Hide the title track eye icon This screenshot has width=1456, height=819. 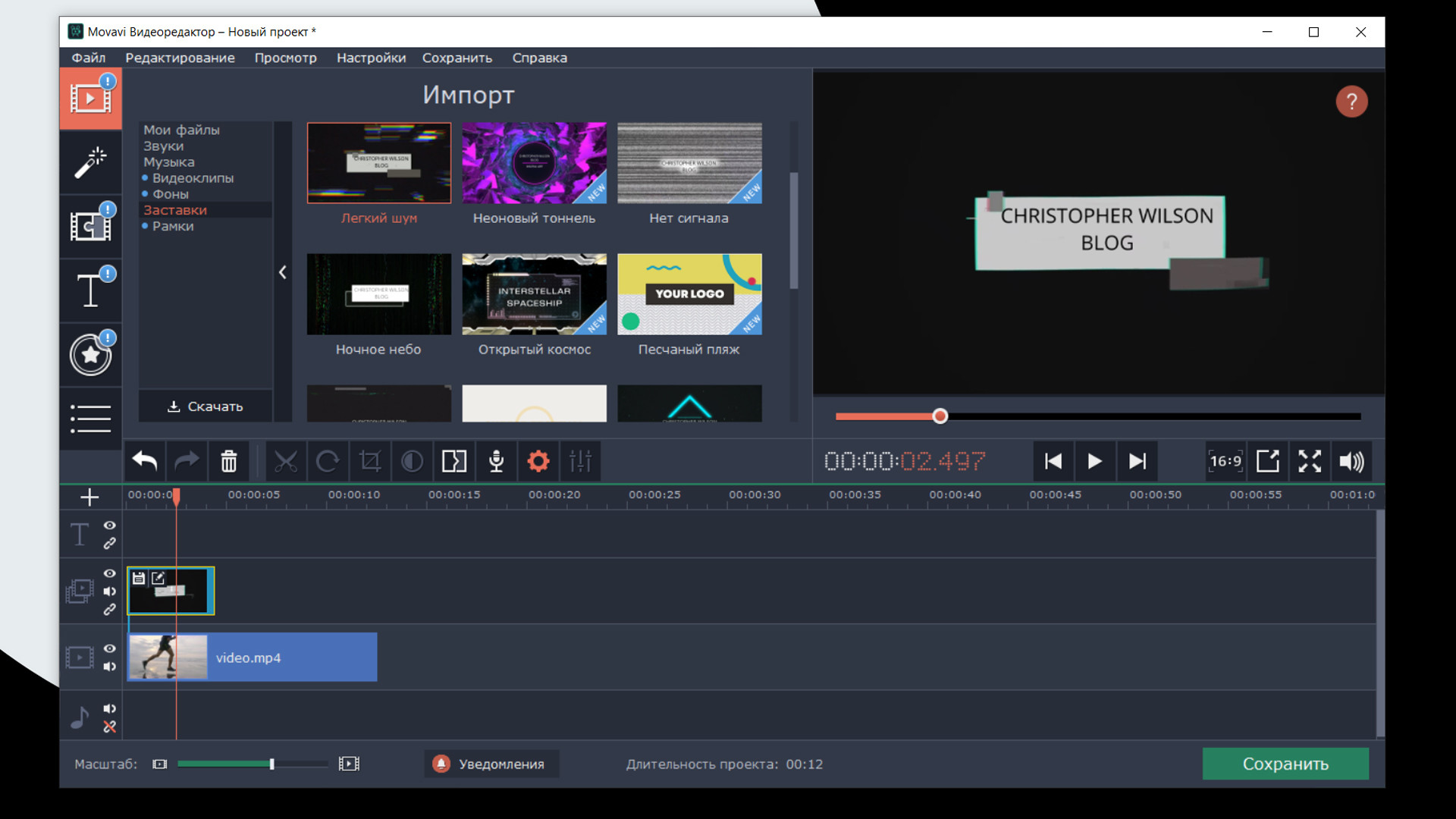coord(110,526)
